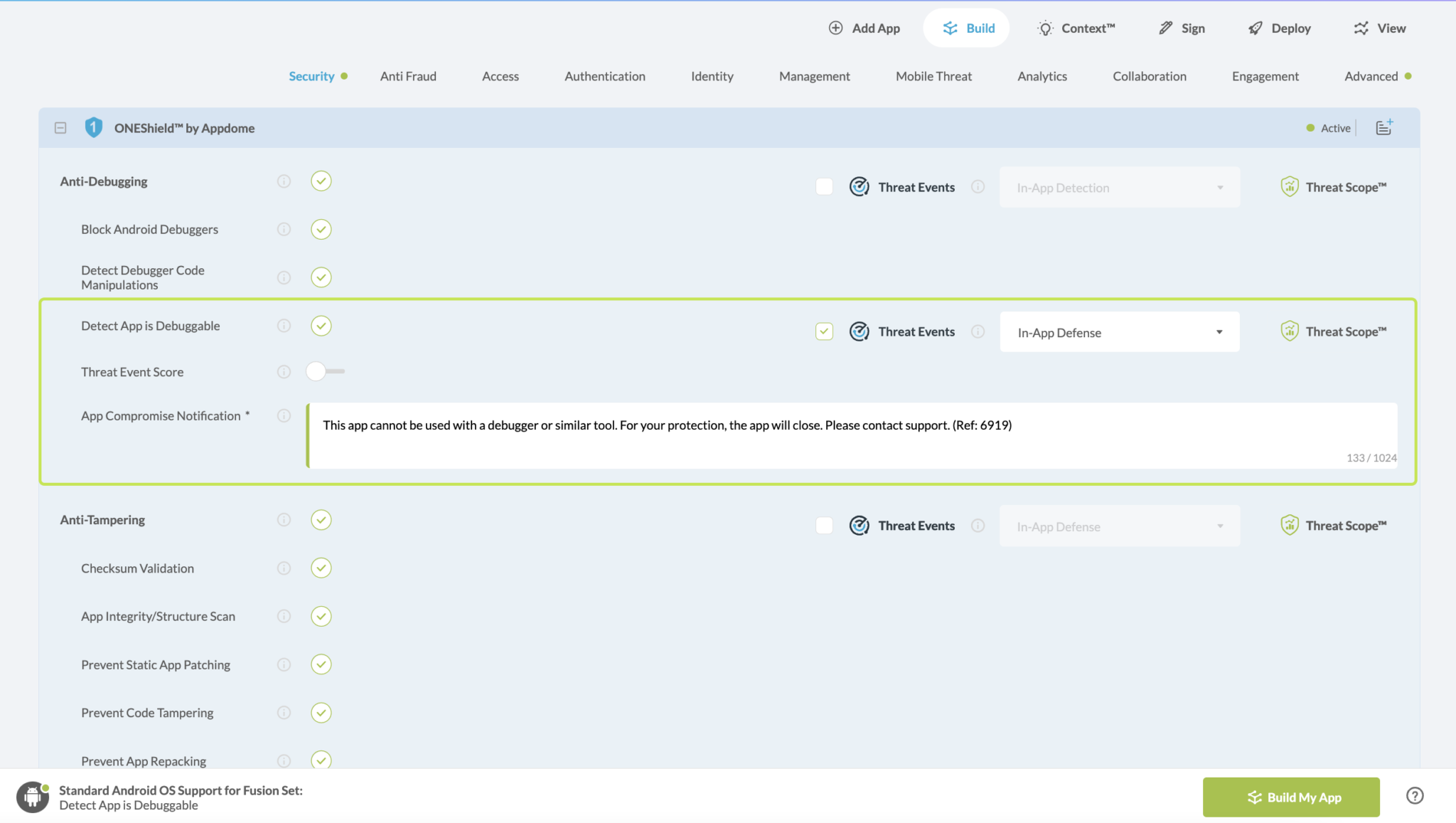This screenshot has width=1456, height=823.
Task: Click Threat Events radar icon in Anti-Debugging row
Action: click(859, 187)
